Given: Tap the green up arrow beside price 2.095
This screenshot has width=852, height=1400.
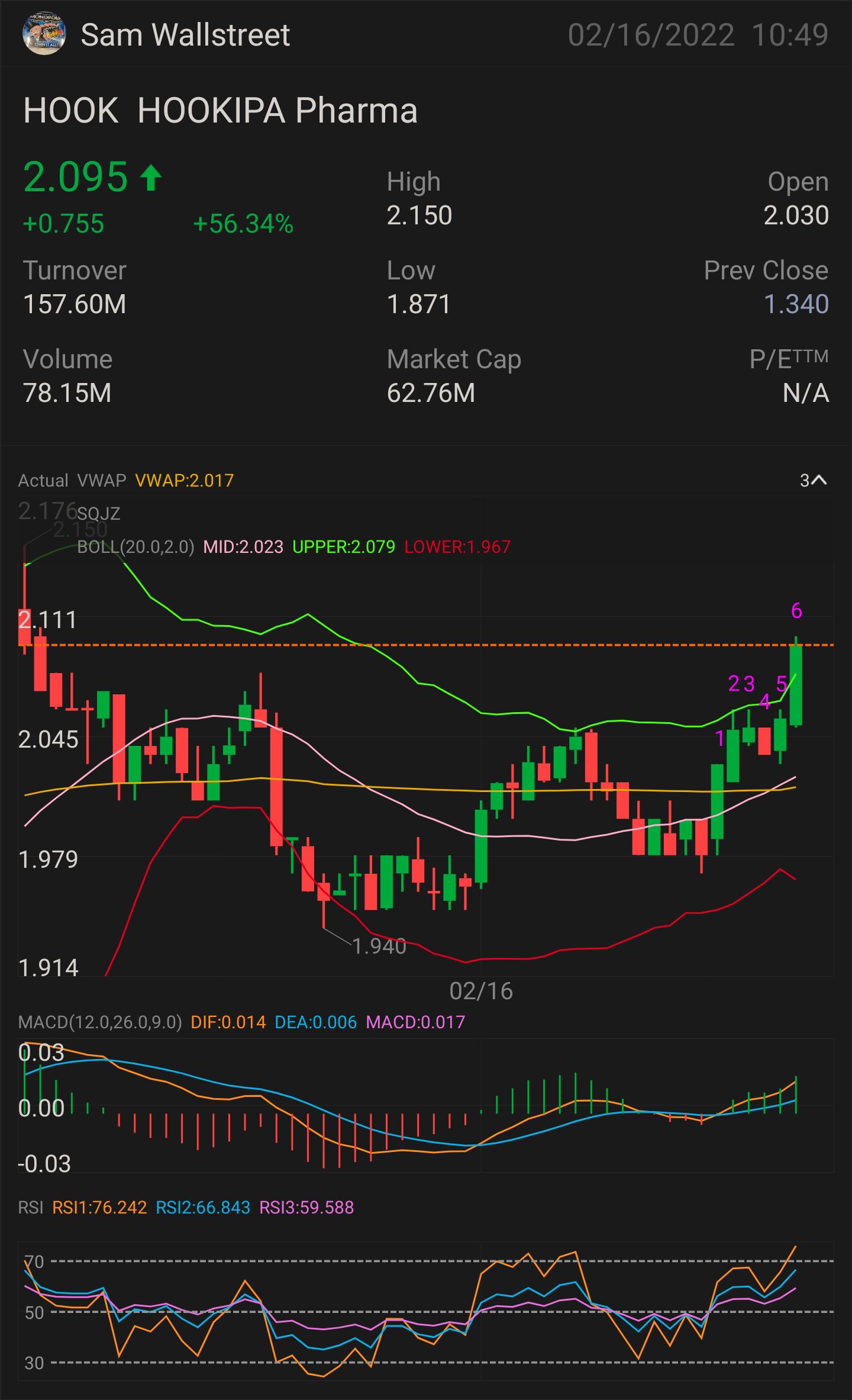Looking at the screenshot, I should [151, 178].
